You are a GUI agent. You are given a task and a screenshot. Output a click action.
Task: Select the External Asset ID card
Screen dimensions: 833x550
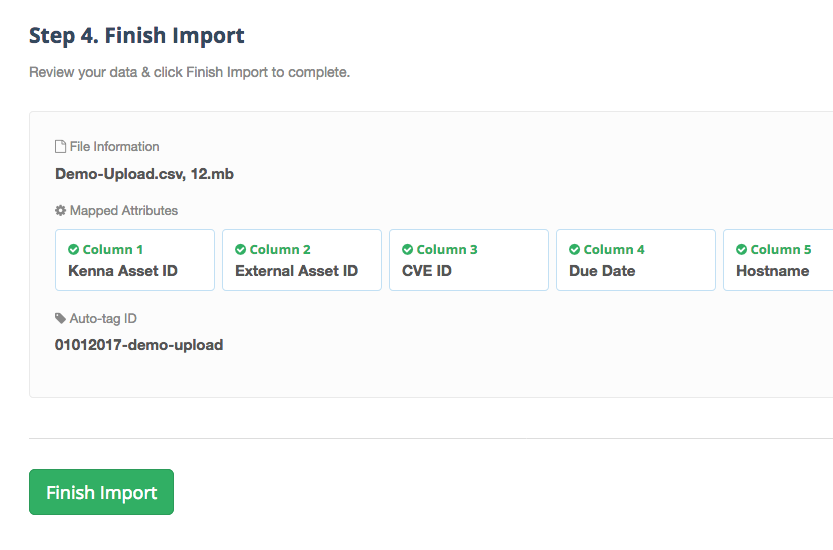coord(302,260)
